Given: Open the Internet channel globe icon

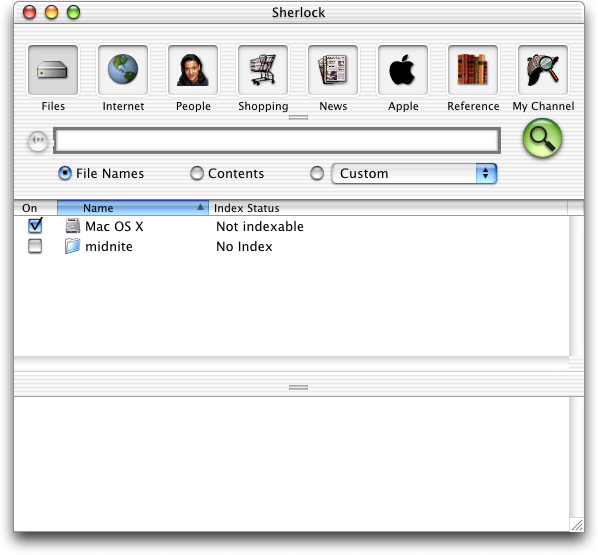Looking at the screenshot, I should (x=123, y=70).
